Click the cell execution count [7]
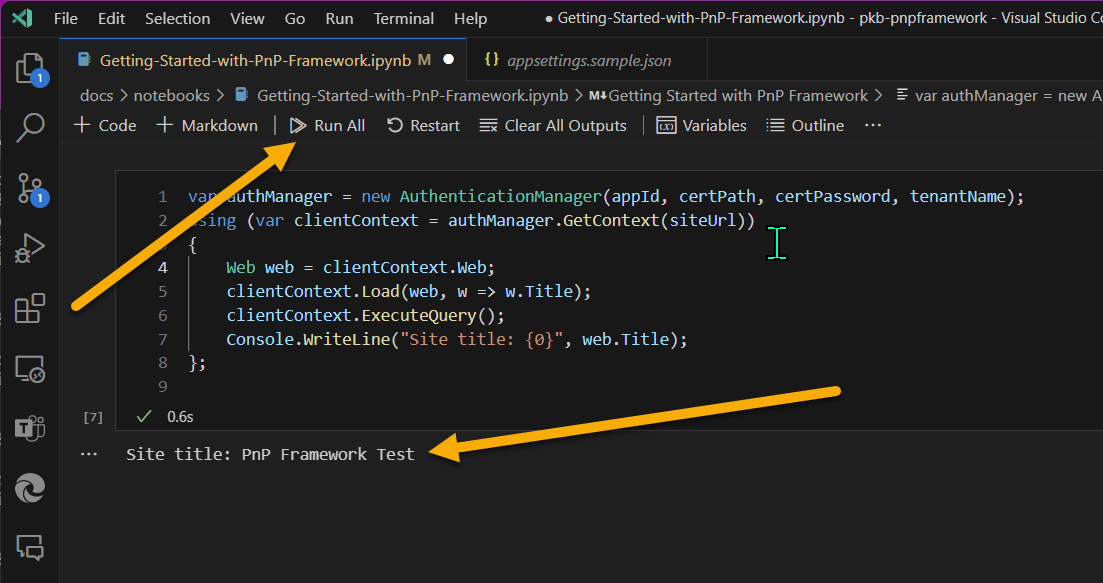Image resolution: width=1103 pixels, height=583 pixels. click(x=92, y=416)
